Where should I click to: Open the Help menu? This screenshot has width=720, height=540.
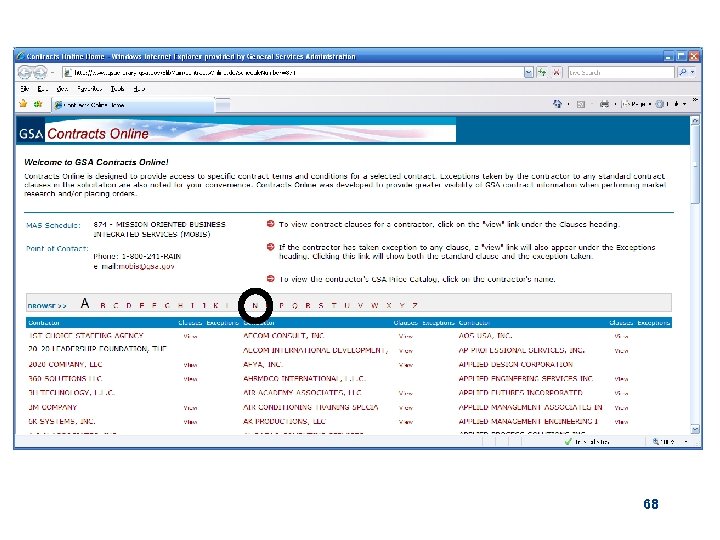139,89
